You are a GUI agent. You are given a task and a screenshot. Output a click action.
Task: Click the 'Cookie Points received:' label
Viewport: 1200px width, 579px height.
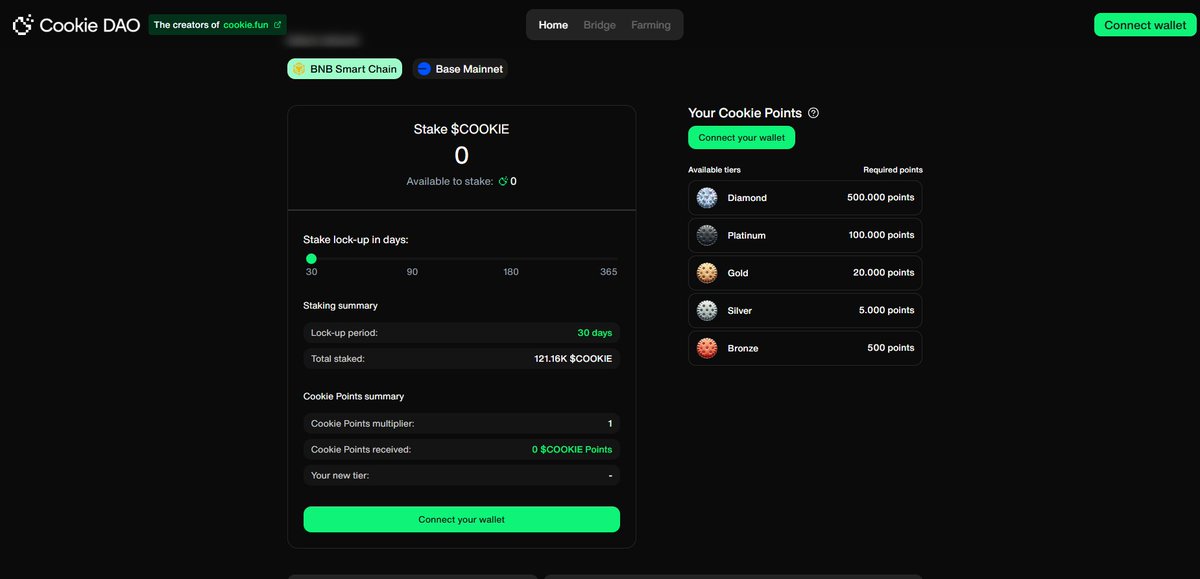click(x=361, y=450)
